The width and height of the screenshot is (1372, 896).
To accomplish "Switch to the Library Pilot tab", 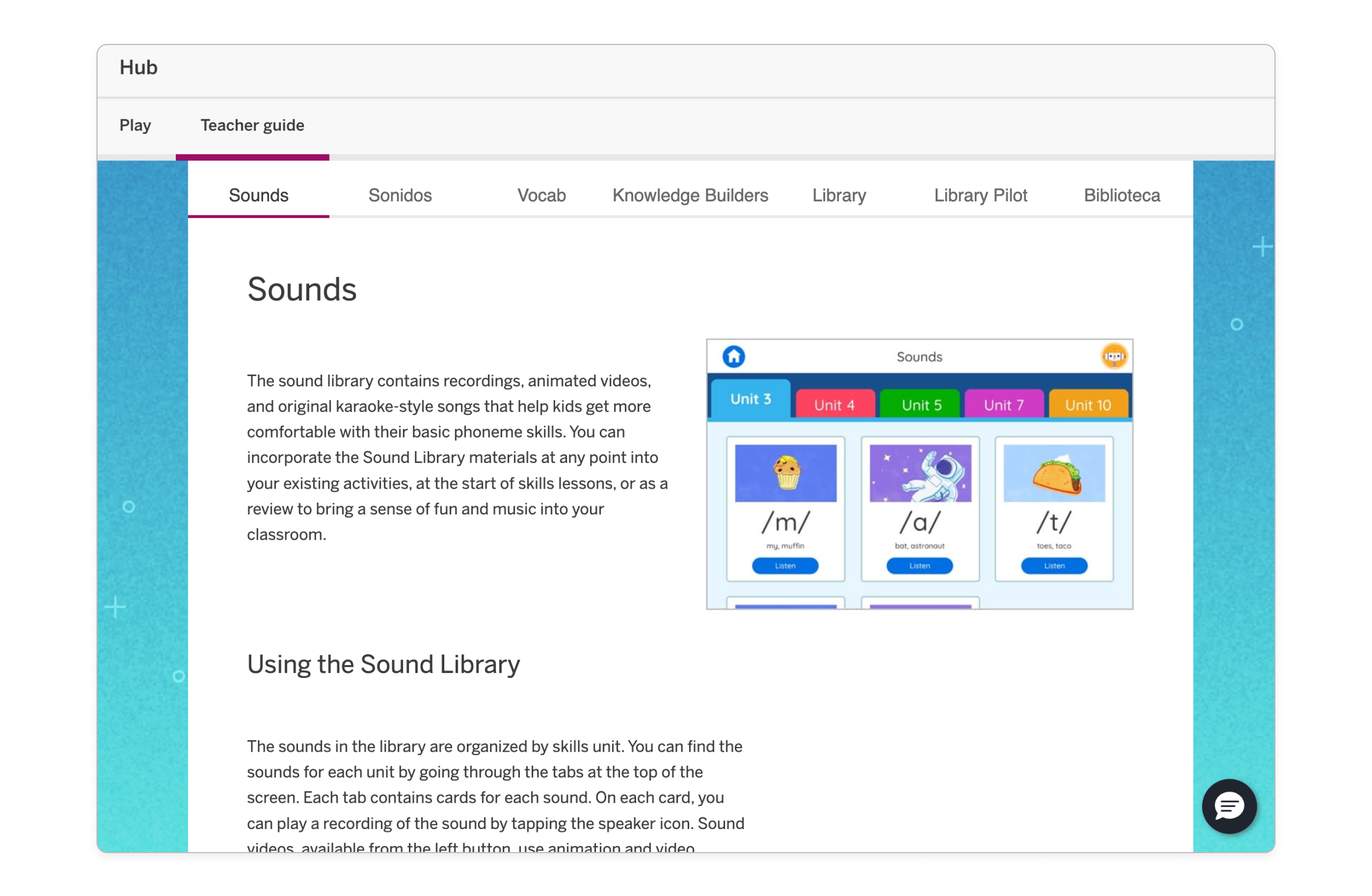I will coord(980,196).
